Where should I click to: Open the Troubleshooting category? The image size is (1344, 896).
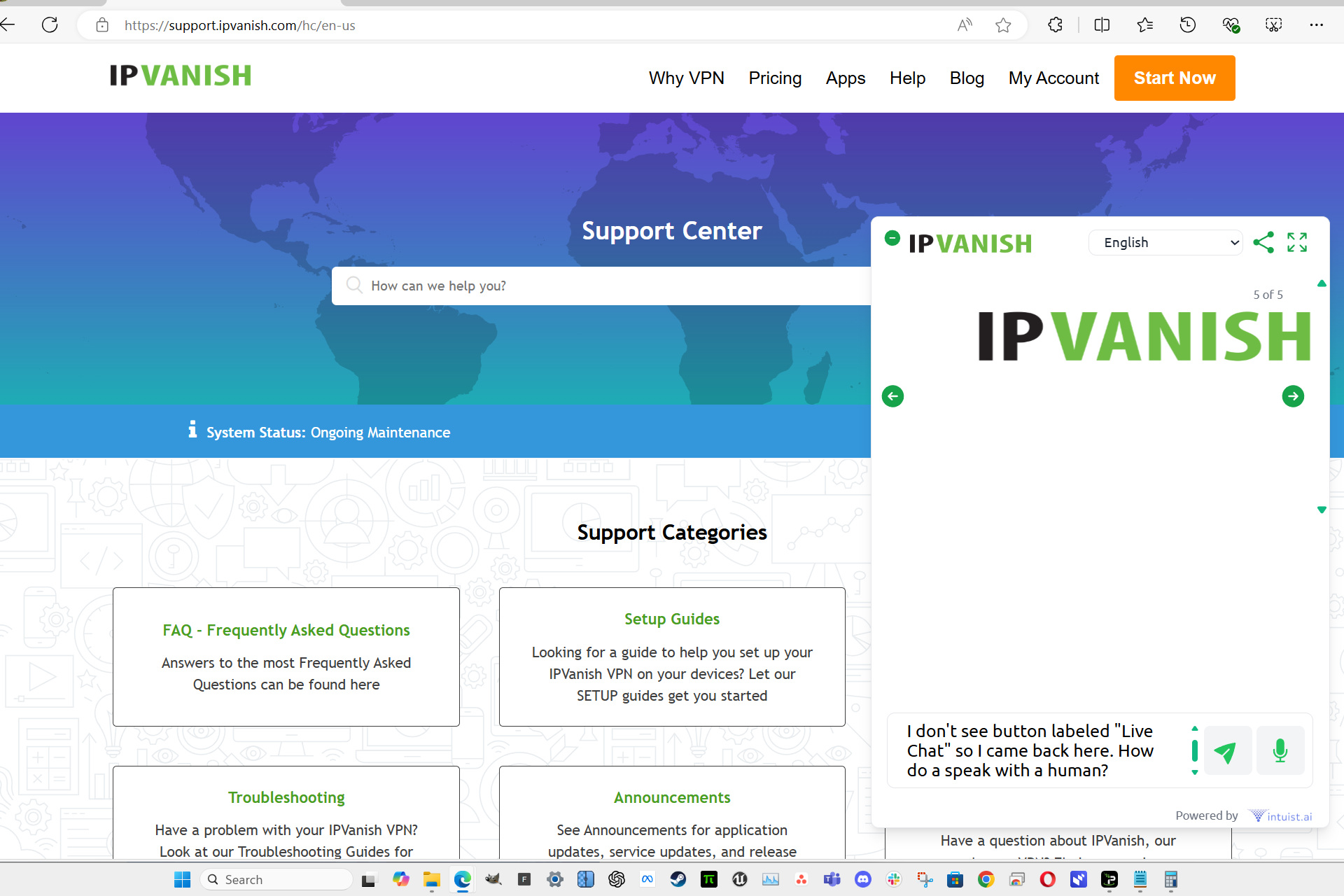(x=286, y=812)
